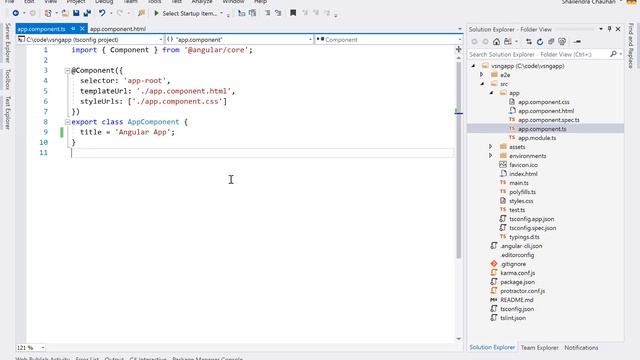This screenshot has width=640, height=360.
Task: Open the 121 % zoom level dropdown
Action: [43, 348]
